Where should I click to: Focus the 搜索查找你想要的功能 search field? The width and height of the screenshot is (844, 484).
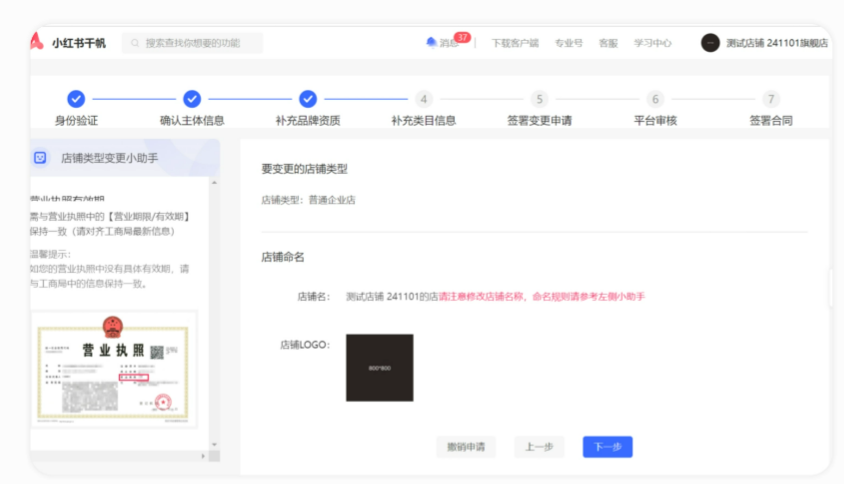[x=193, y=43]
